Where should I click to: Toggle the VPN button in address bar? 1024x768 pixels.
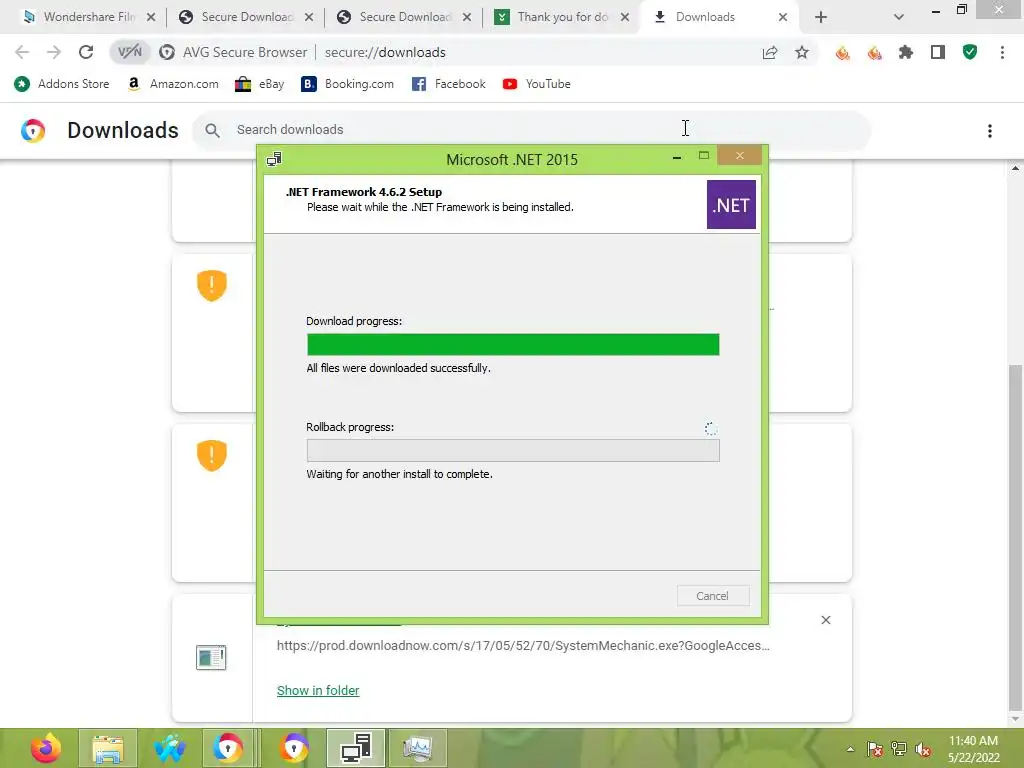click(x=129, y=52)
